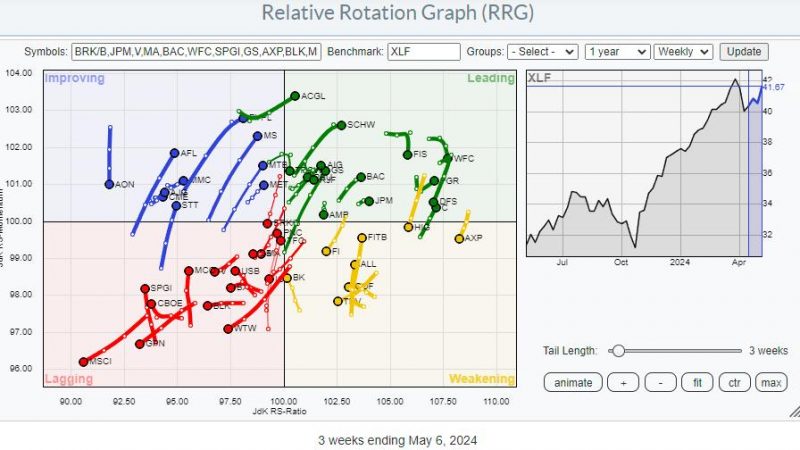This screenshot has height=450, width=800.
Task: Click the ALL data point
Action: tap(355, 264)
